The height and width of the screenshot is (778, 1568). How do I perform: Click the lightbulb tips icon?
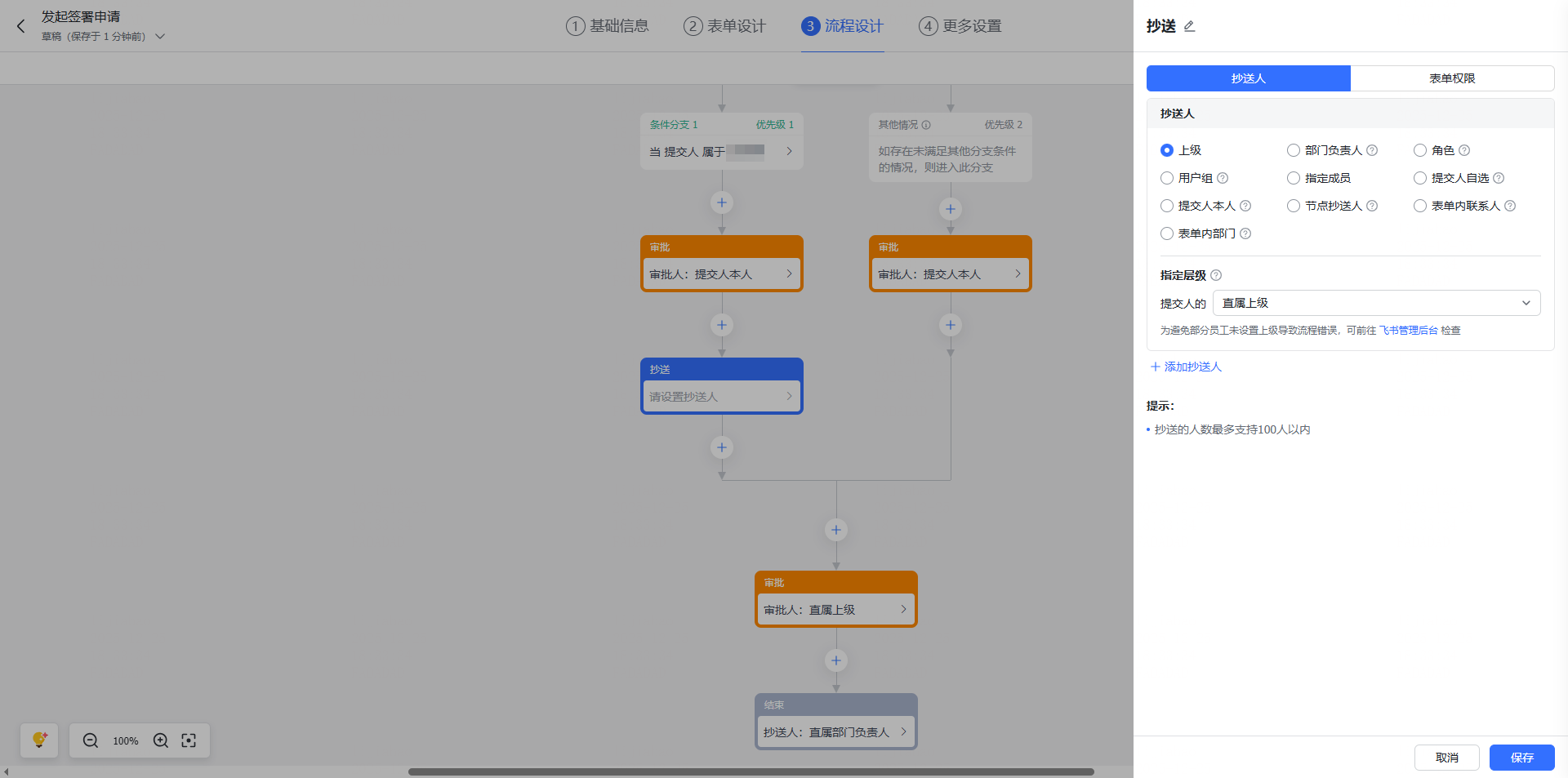(39, 740)
